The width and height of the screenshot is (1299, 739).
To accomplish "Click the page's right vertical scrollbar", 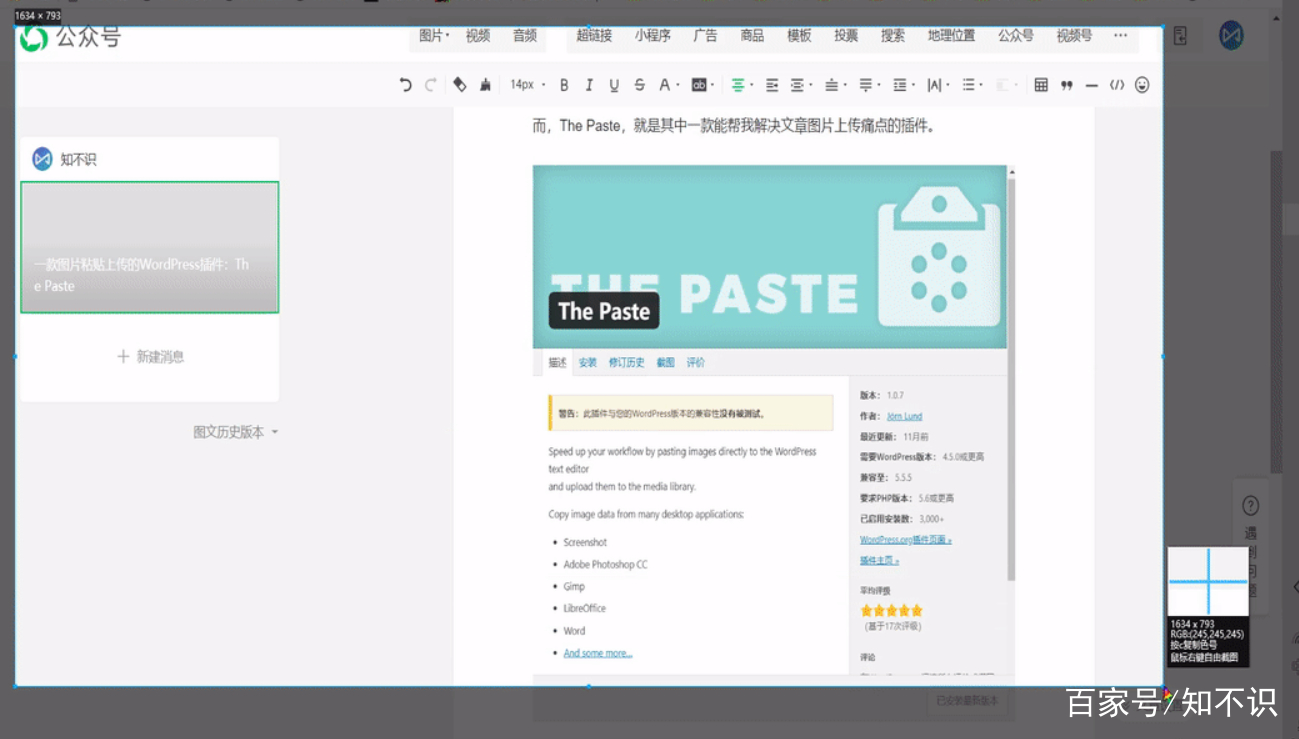I will click(x=1276, y=312).
